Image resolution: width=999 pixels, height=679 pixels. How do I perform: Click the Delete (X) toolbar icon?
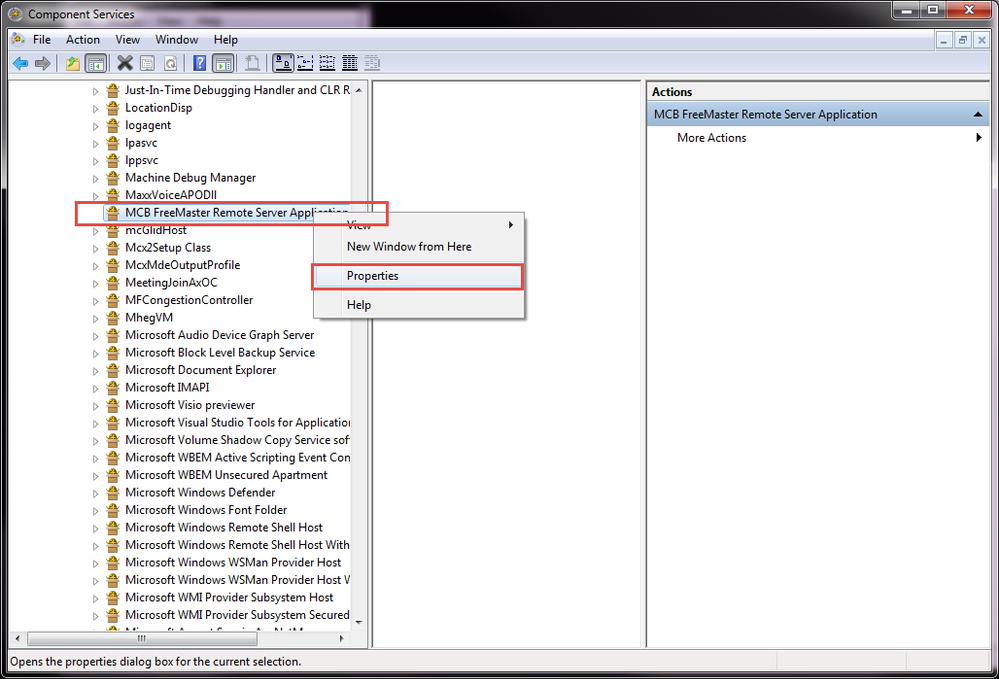pyautogui.click(x=124, y=62)
